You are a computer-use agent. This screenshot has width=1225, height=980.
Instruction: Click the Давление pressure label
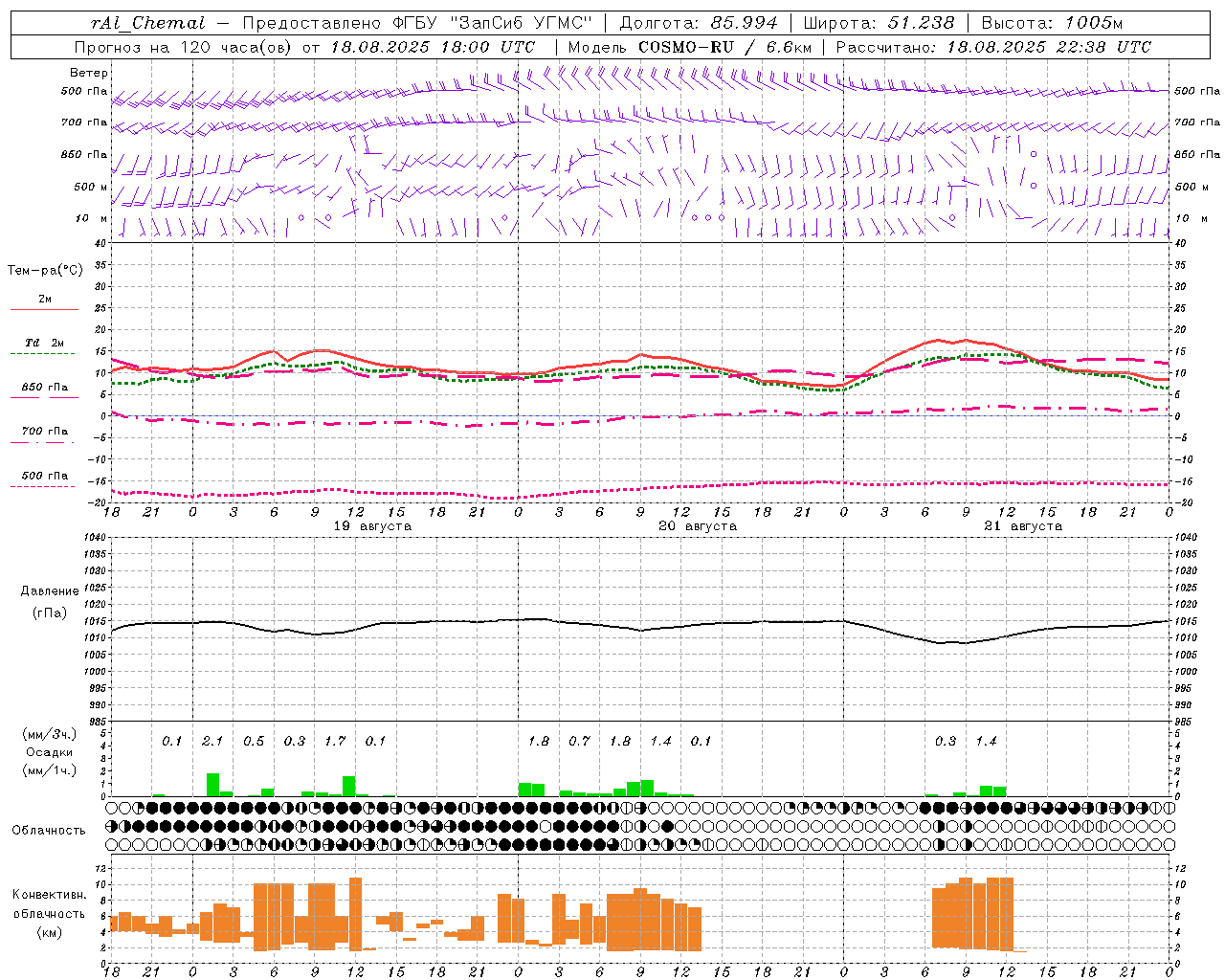click(50, 591)
